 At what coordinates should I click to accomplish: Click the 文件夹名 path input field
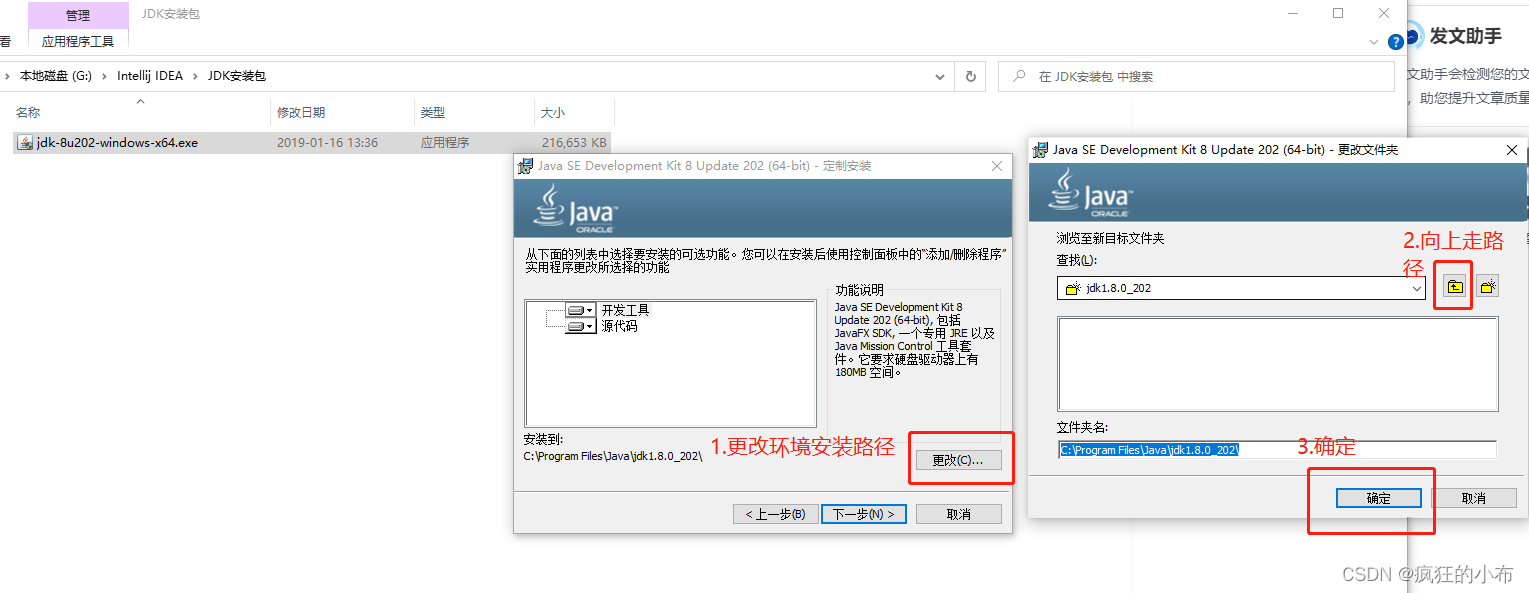click(1277, 450)
